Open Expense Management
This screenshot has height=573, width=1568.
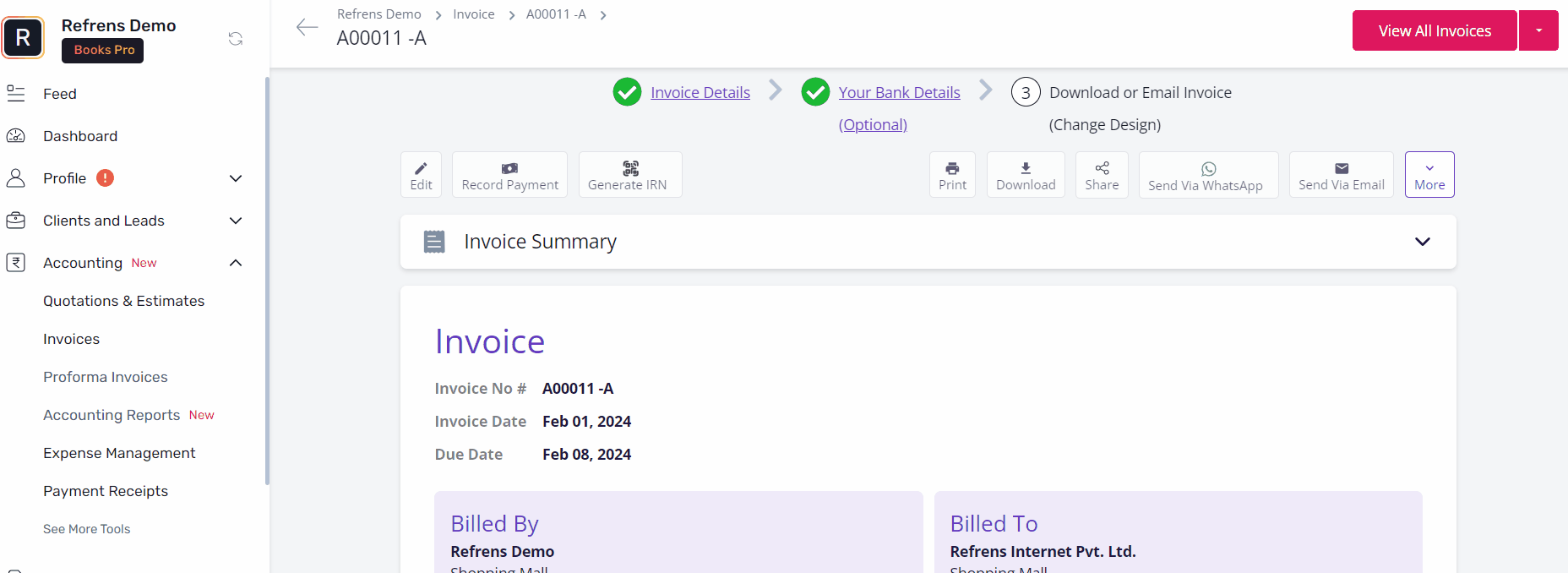(119, 453)
